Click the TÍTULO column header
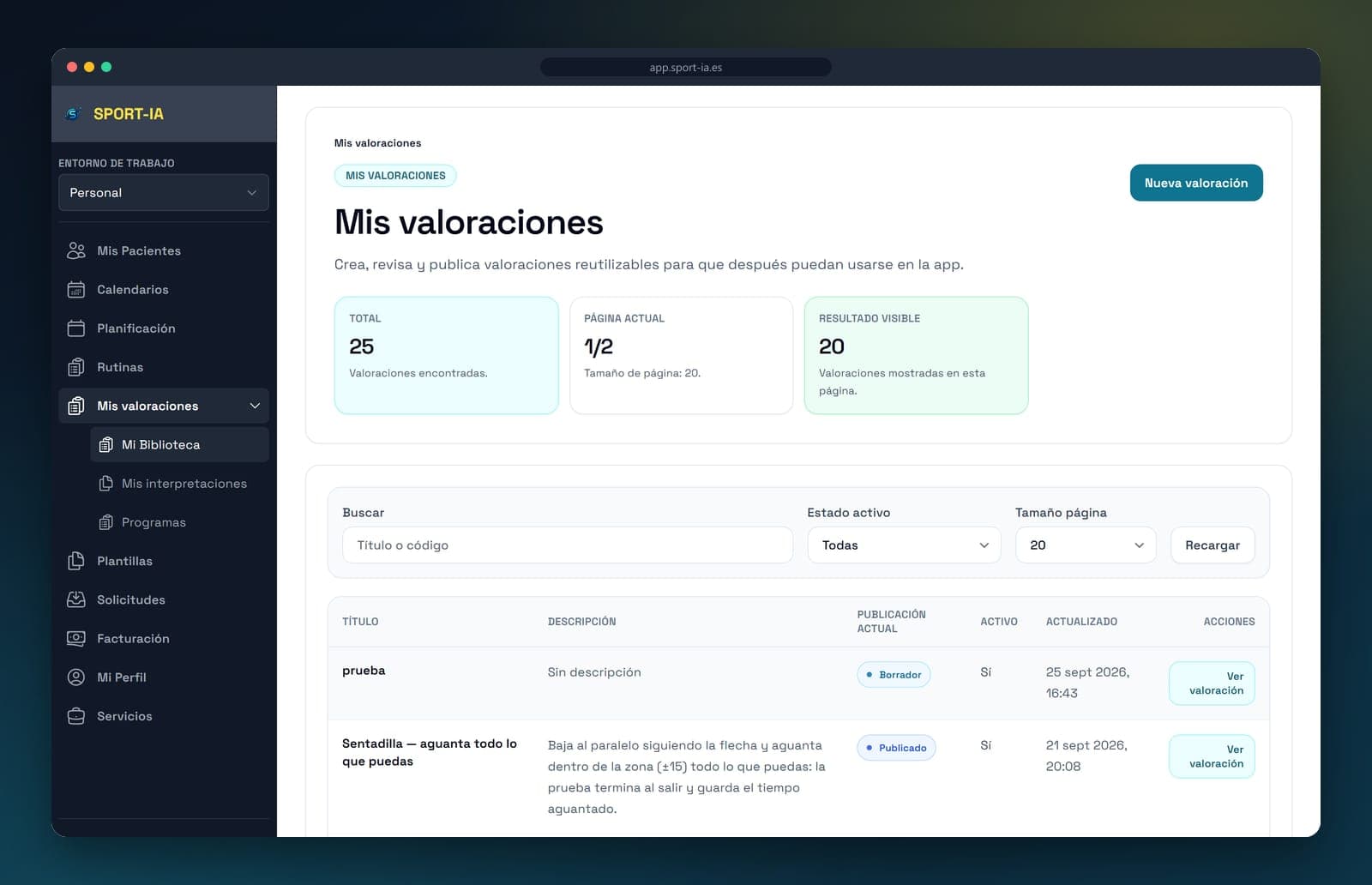 click(360, 621)
